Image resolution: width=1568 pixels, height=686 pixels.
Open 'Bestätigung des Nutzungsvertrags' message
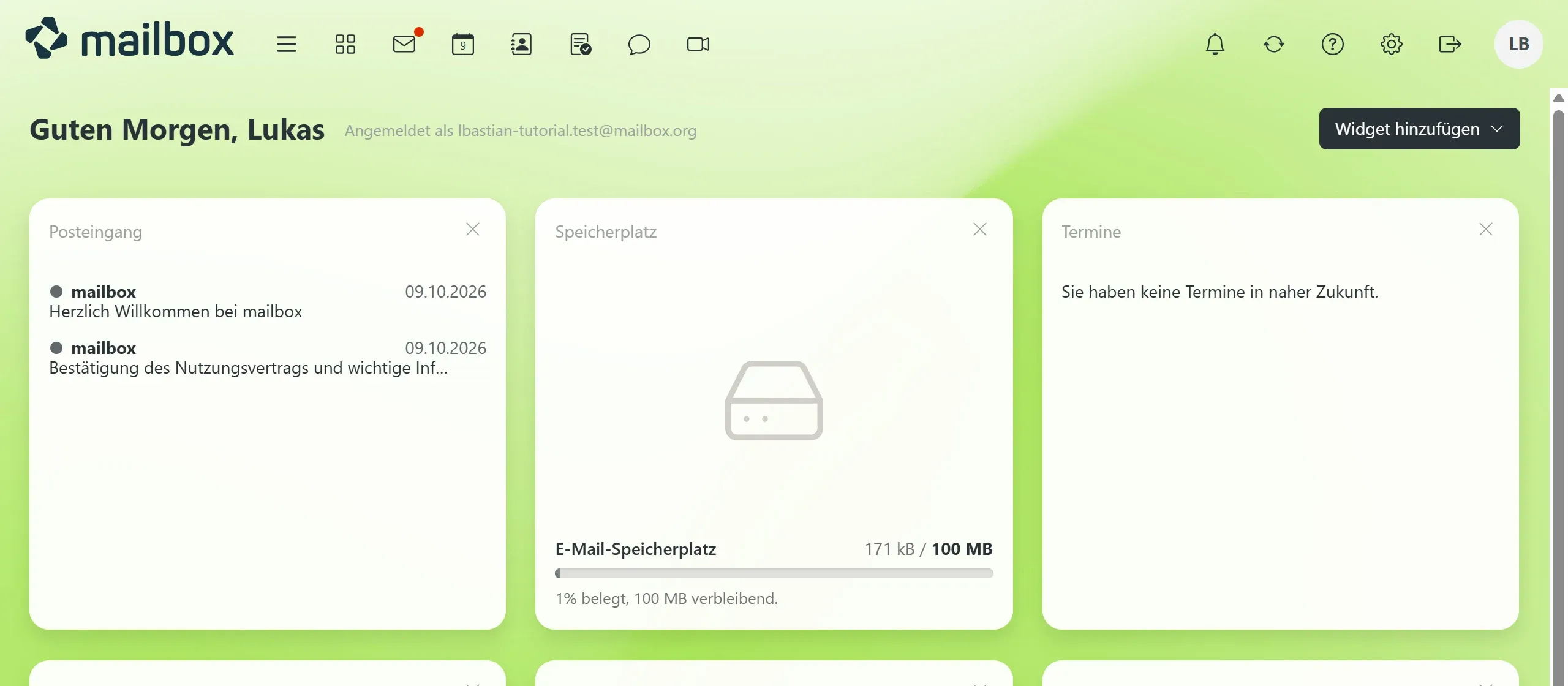pyautogui.click(x=268, y=358)
